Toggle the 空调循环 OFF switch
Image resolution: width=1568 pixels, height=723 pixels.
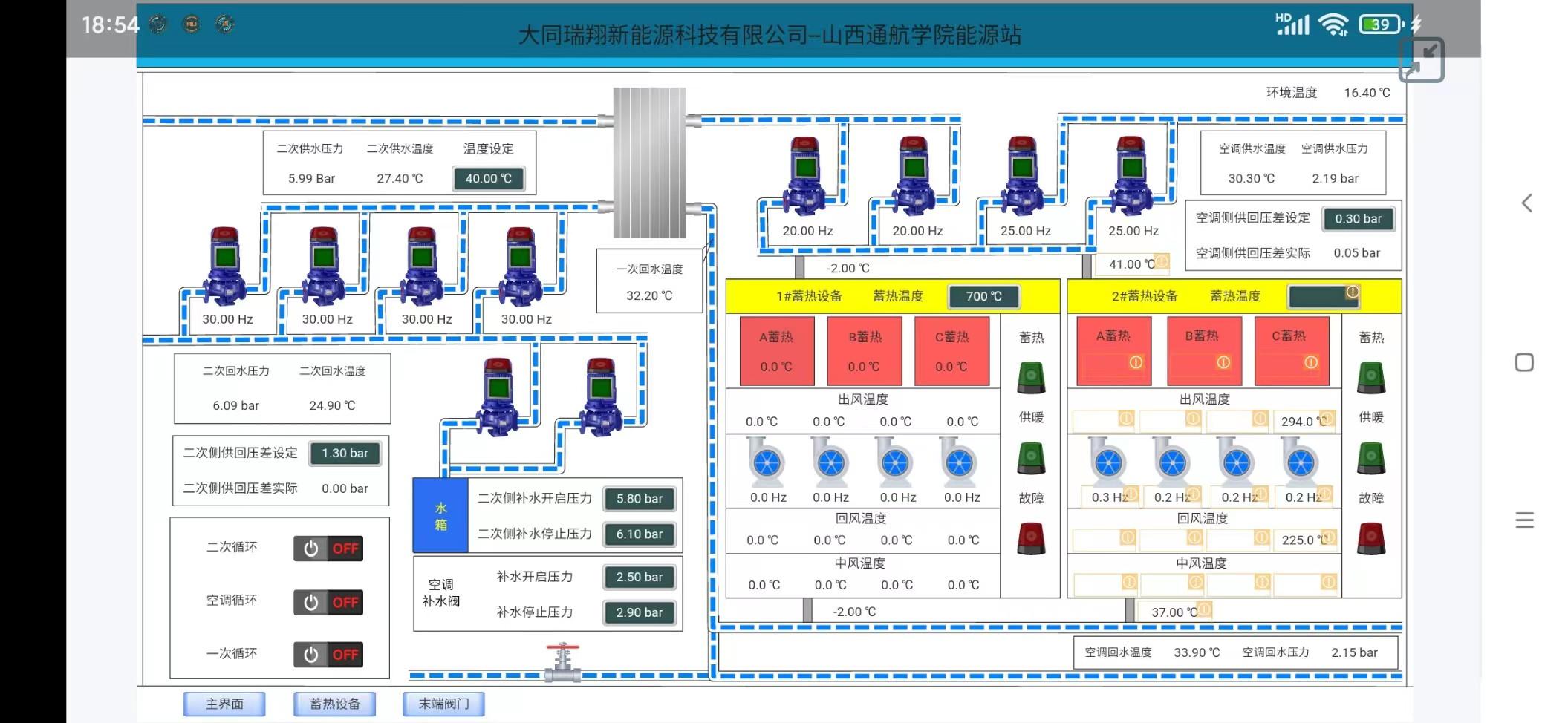coord(328,602)
